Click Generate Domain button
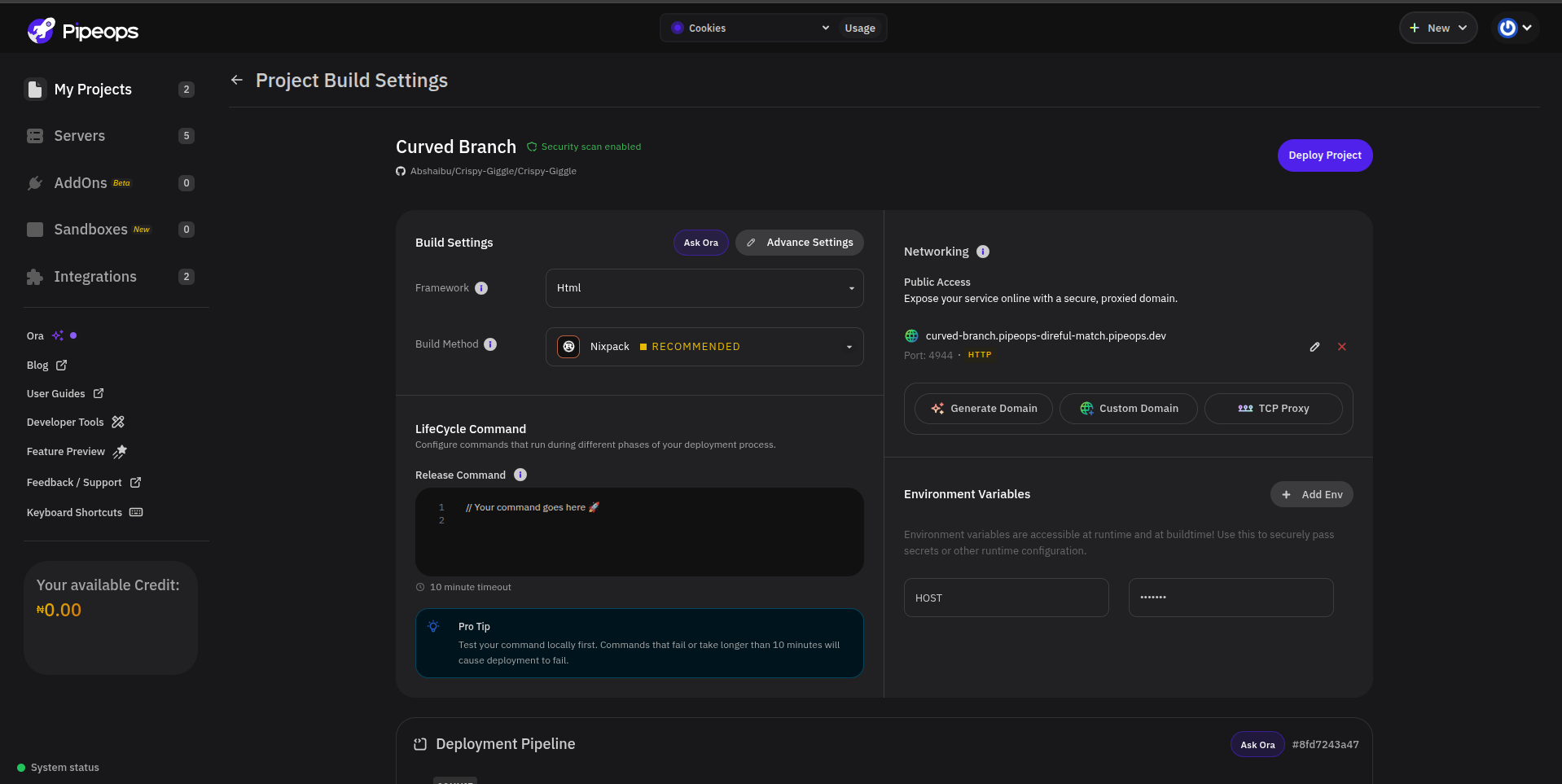 (984, 409)
